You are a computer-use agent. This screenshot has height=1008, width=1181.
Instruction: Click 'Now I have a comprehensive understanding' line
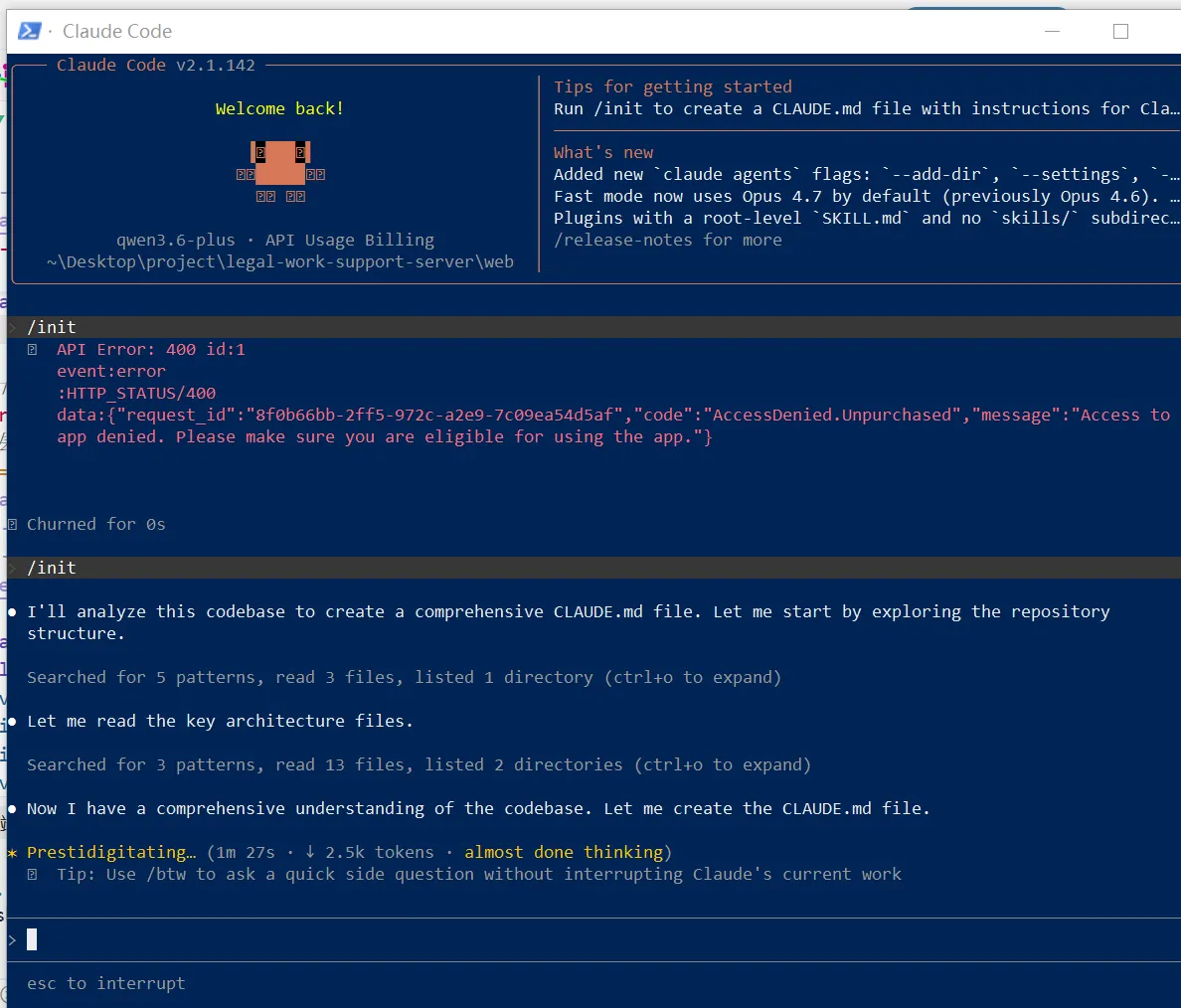point(478,807)
